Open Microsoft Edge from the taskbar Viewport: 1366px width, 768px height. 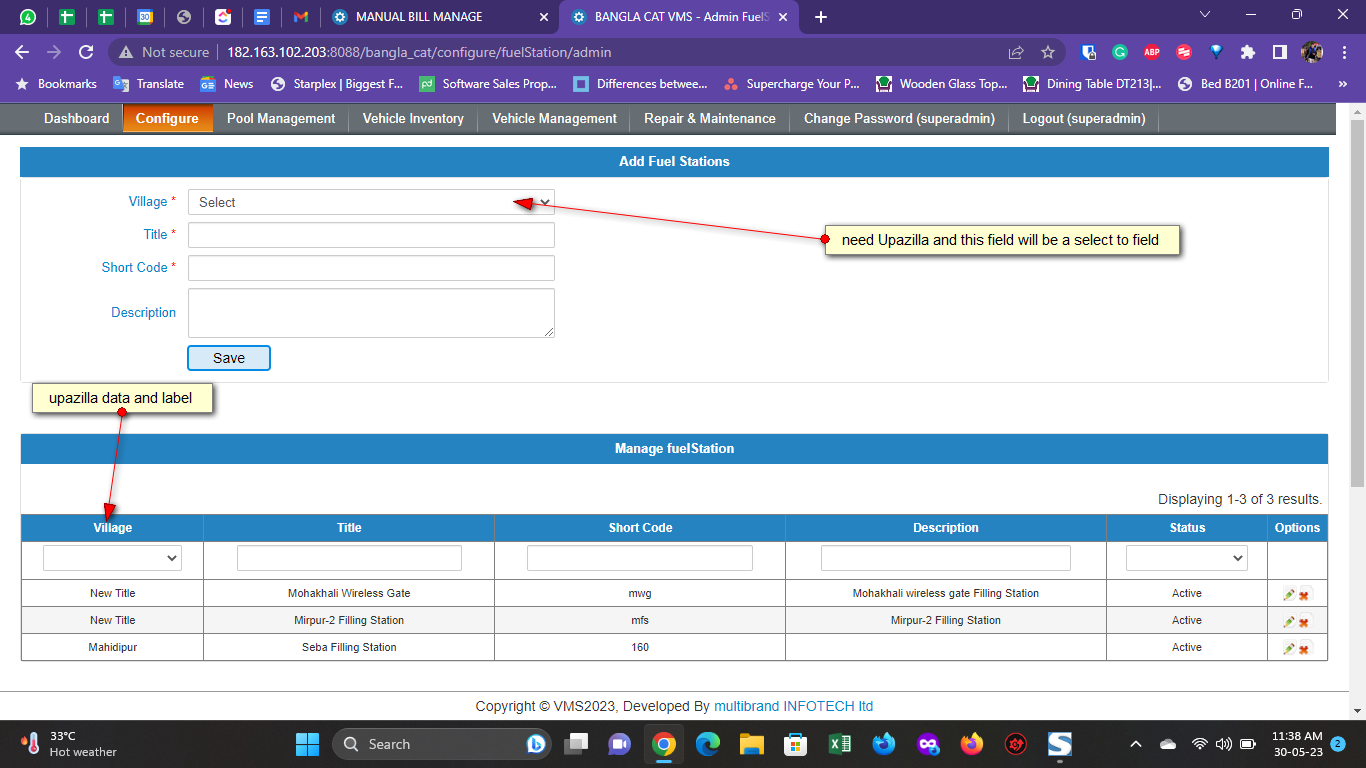707,744
